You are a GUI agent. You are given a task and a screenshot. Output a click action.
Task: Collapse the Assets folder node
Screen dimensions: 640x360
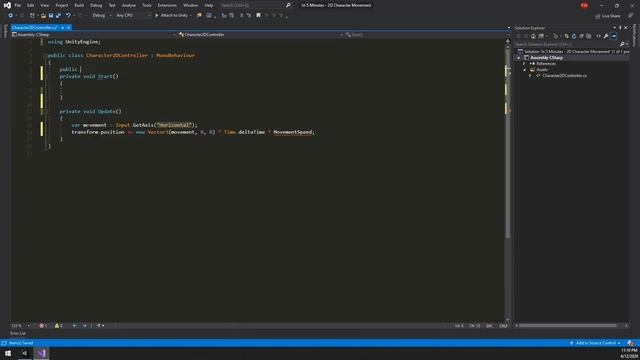tap(524, 70)
